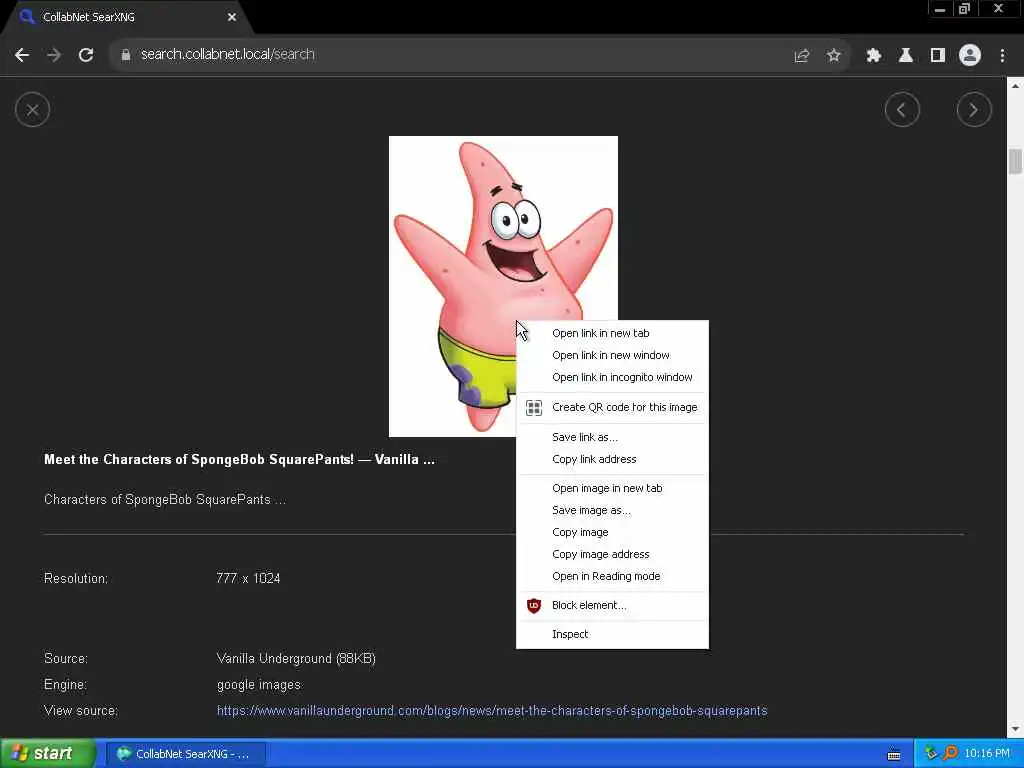Select the CollabNet SearXNG browser tab

[127, 17]
